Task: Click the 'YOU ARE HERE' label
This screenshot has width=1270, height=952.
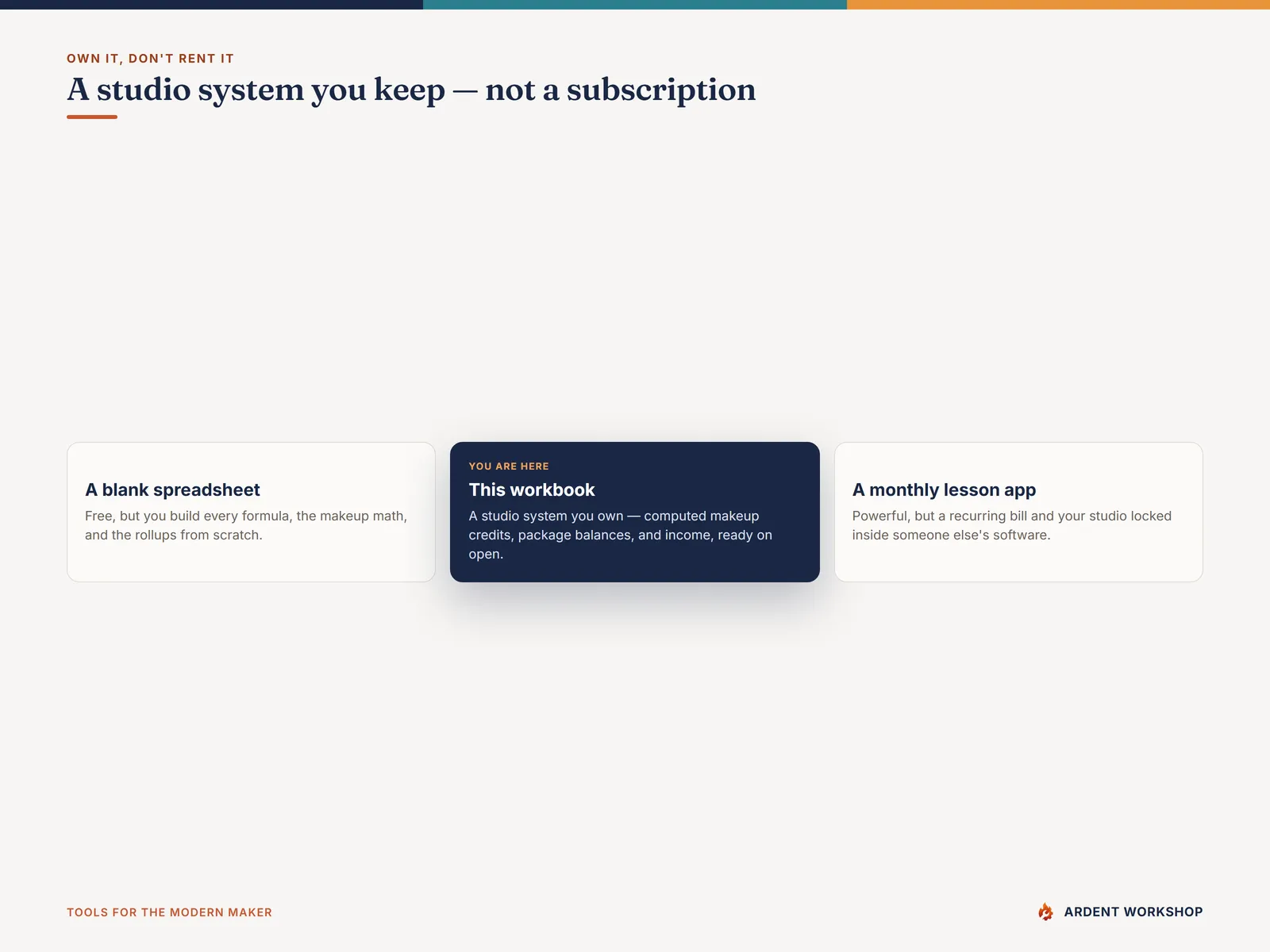Action: point(509,466)
